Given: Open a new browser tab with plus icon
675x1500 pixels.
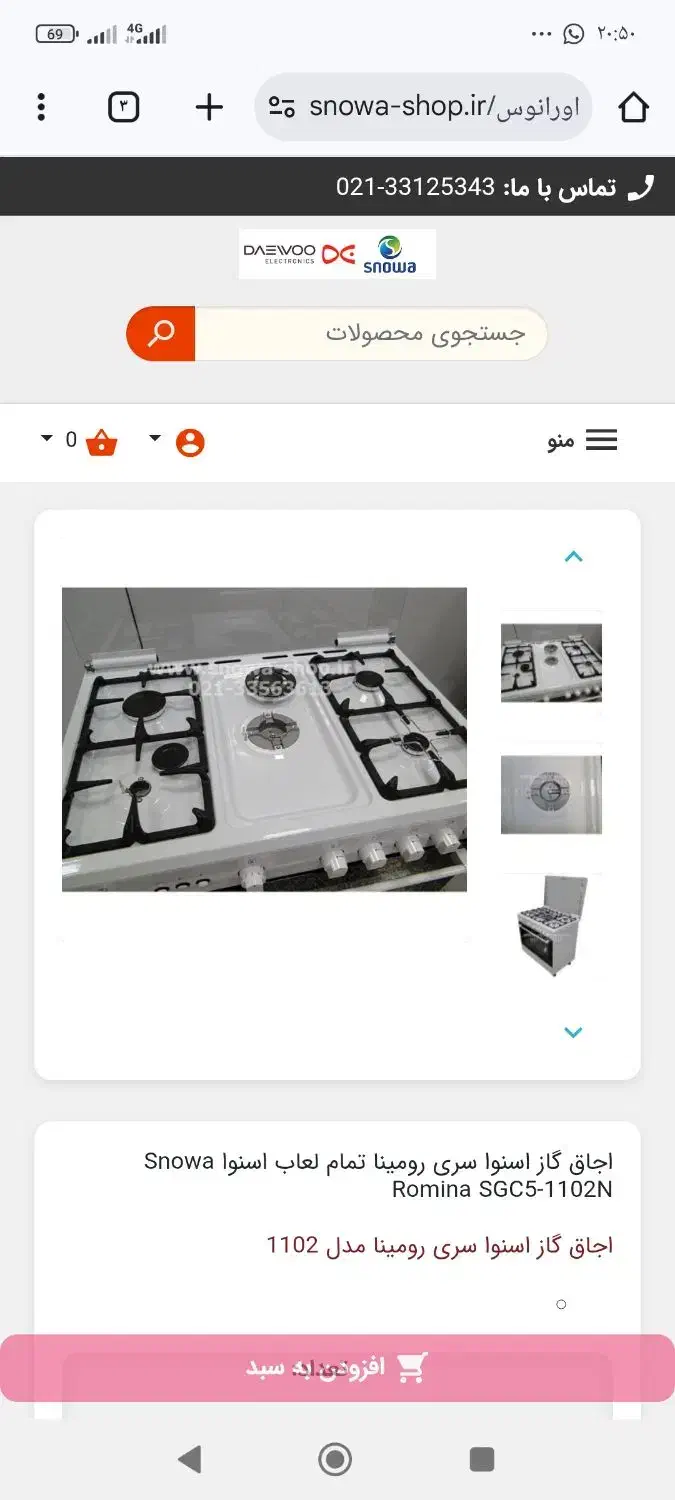Looking at the screenshot, I should [208, 107].
